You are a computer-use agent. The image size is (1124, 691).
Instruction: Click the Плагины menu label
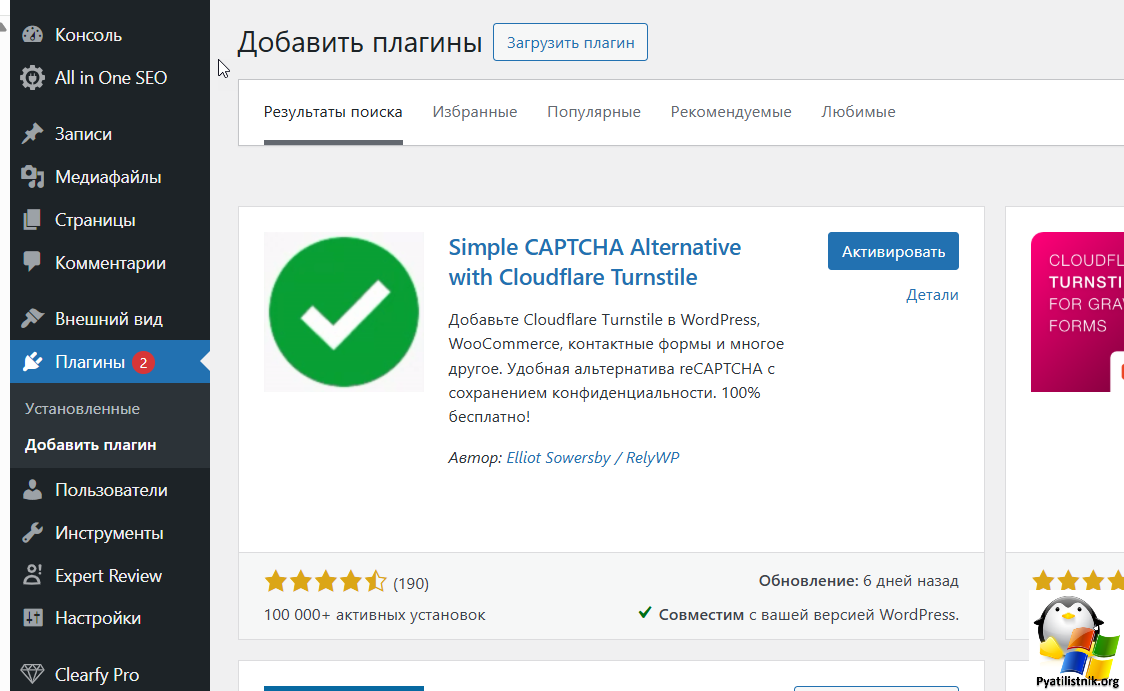tap(90, 362)
